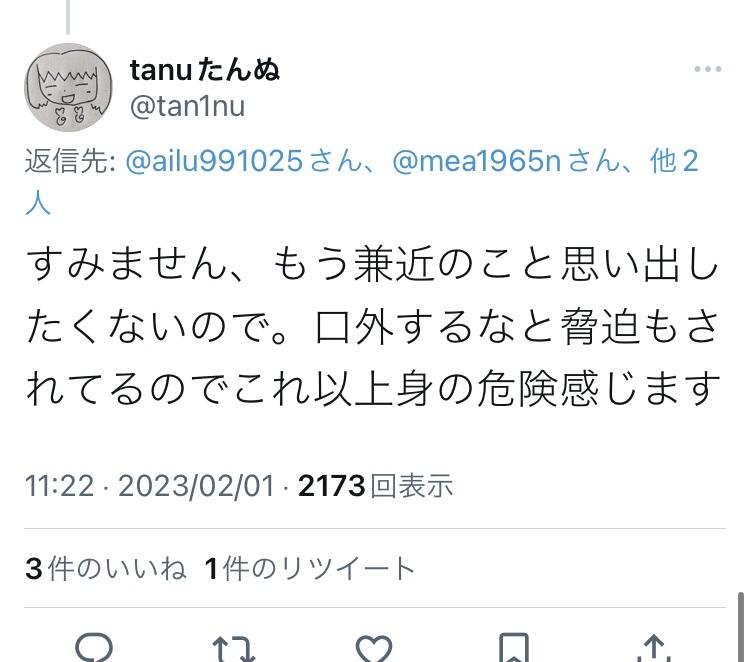This screenshot has height=662, width=750.
Task: Open the share upload arrow icon
Action: (654, 648)
